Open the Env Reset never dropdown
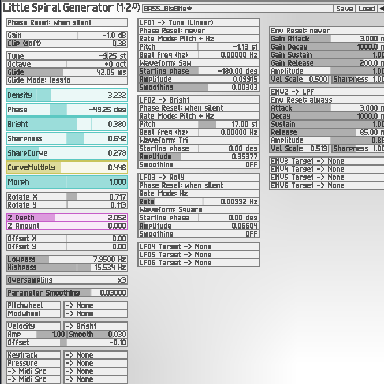Image resolution: width=384 pixels, height=384 pixels. pos(327,31)
